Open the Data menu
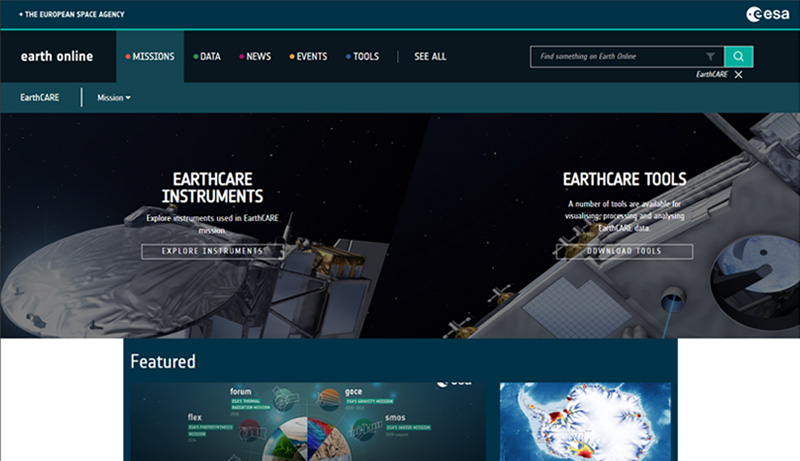 [x=207, y=57]
